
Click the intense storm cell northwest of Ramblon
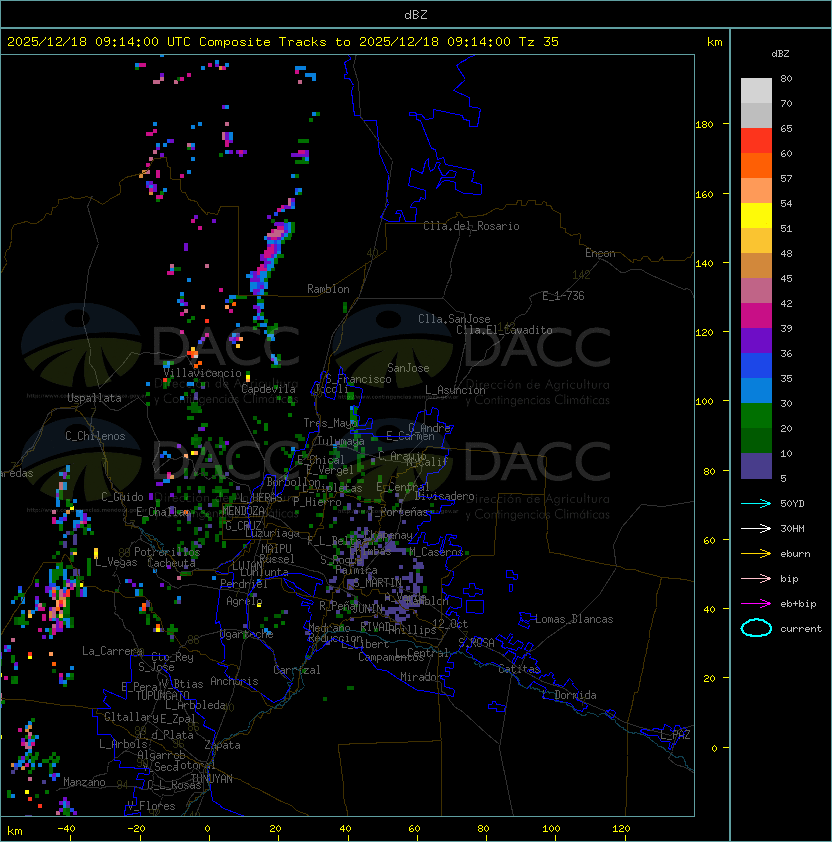[271, 252]
